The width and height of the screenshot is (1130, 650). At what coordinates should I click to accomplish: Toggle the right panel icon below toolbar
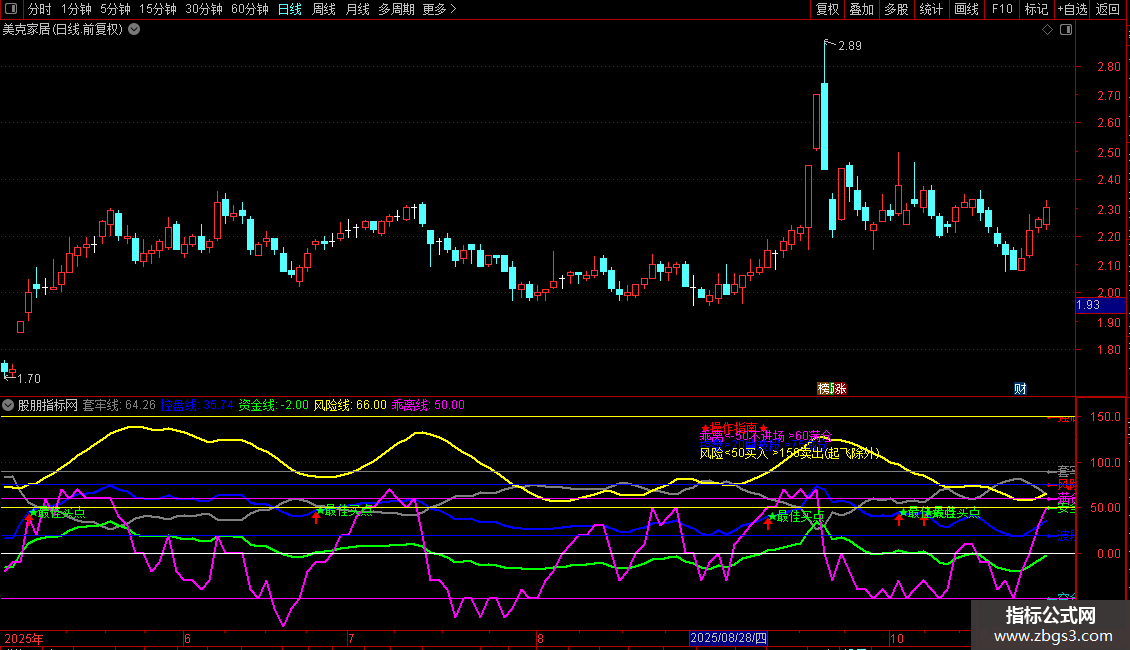click(x=1065, y=30)
